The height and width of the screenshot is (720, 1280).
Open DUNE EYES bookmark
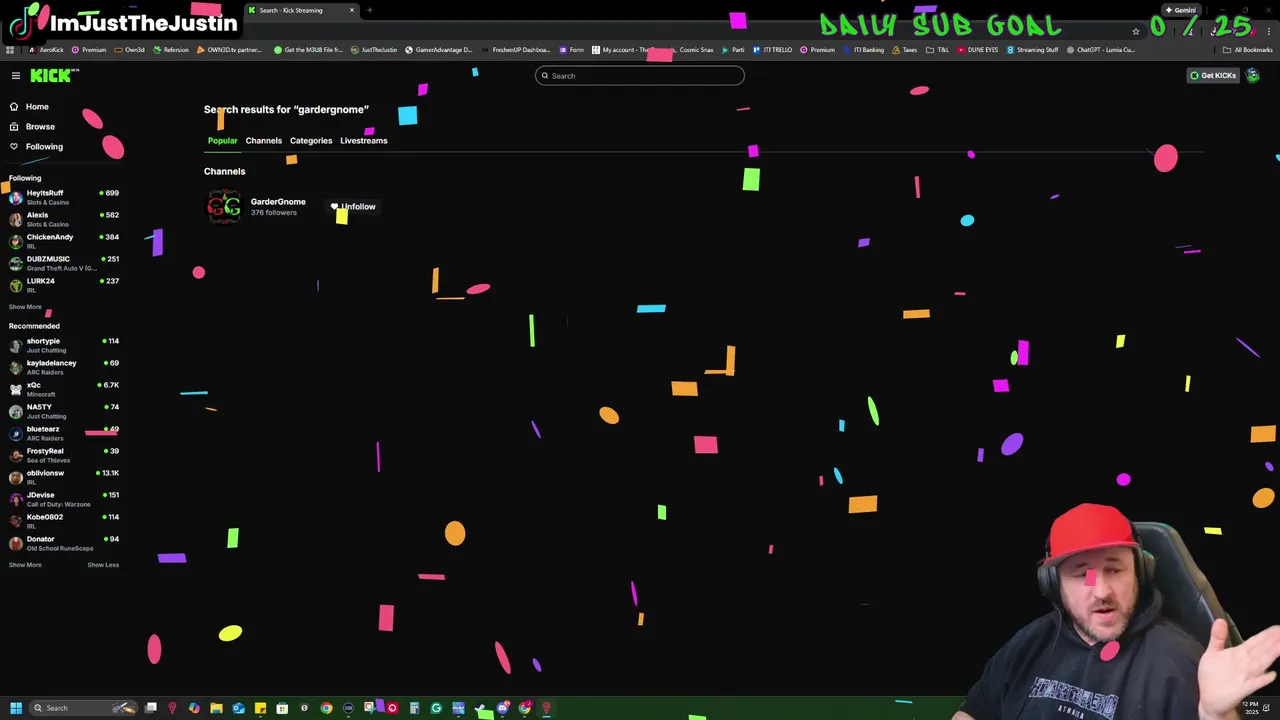(977, 50)
